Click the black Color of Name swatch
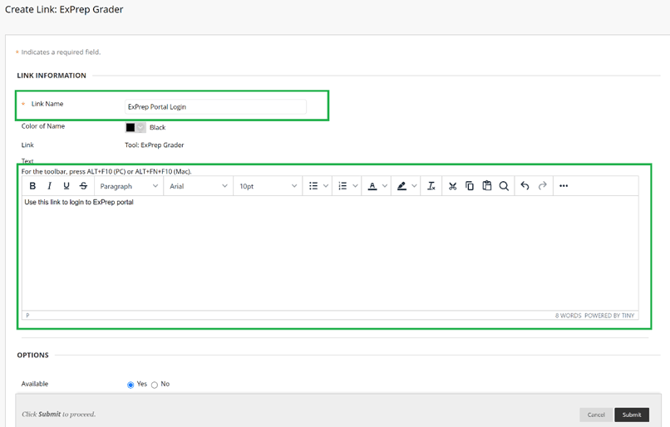The image size is (670, 427). click(x=130, y=127)
